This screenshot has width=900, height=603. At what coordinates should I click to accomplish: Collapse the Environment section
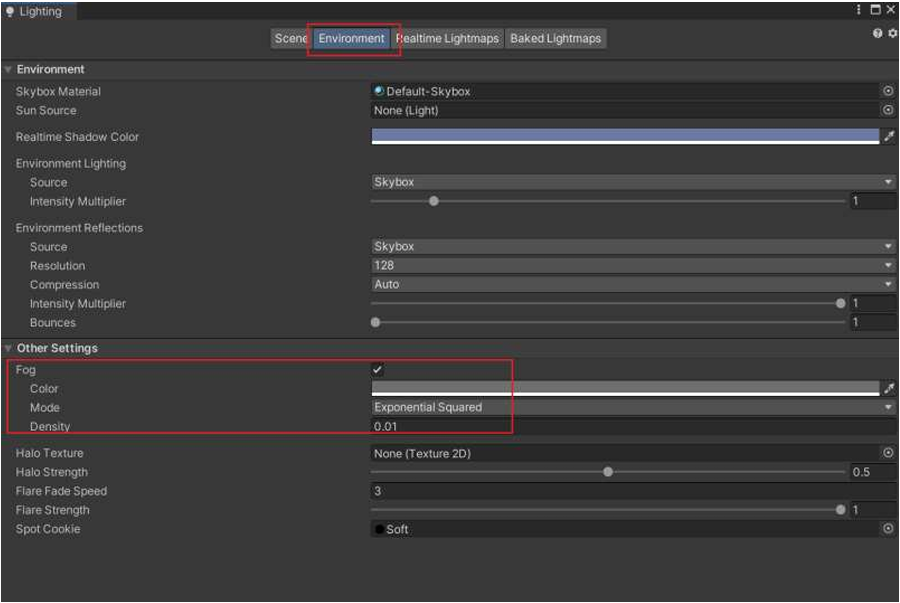click(x=8, y=69)
